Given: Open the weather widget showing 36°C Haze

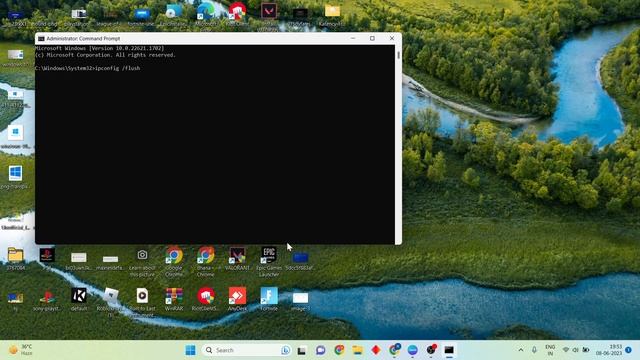Looking at the screenshot, I should [x=21, y=350].
